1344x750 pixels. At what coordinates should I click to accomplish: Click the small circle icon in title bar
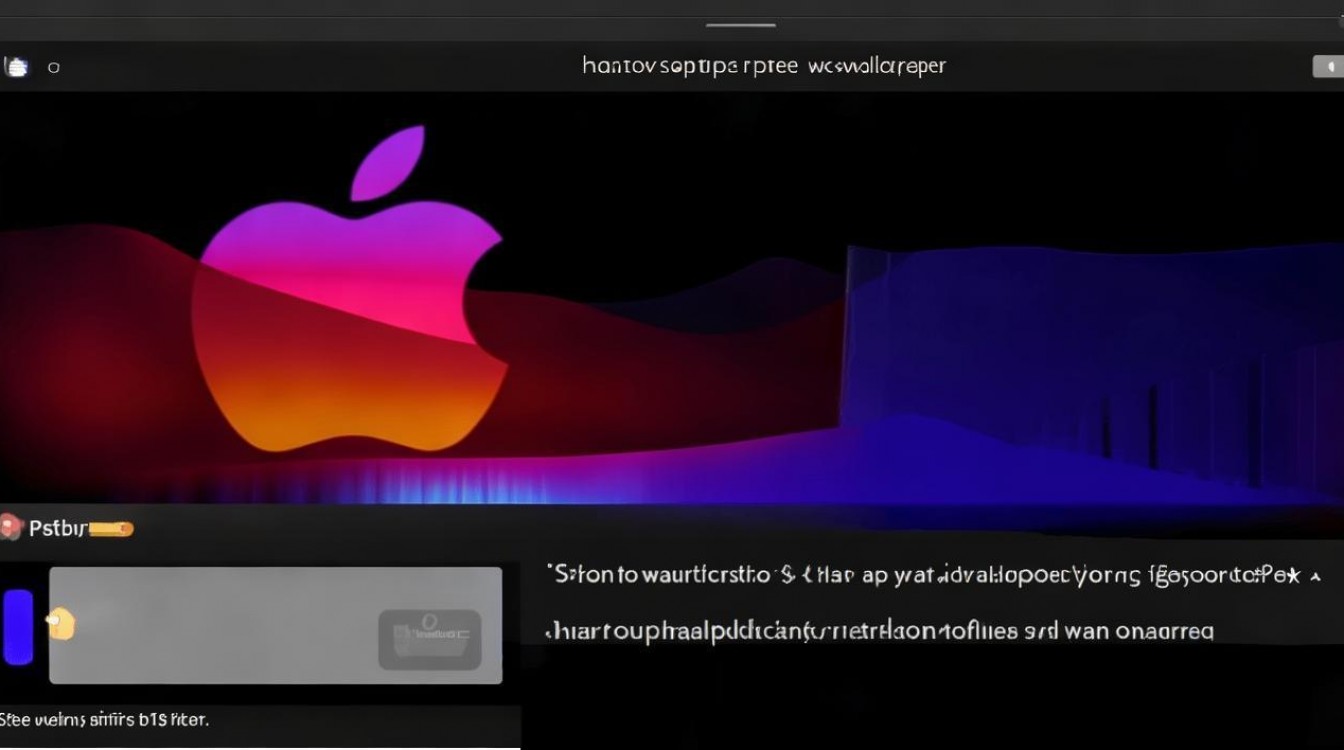(x=54, y=68)
